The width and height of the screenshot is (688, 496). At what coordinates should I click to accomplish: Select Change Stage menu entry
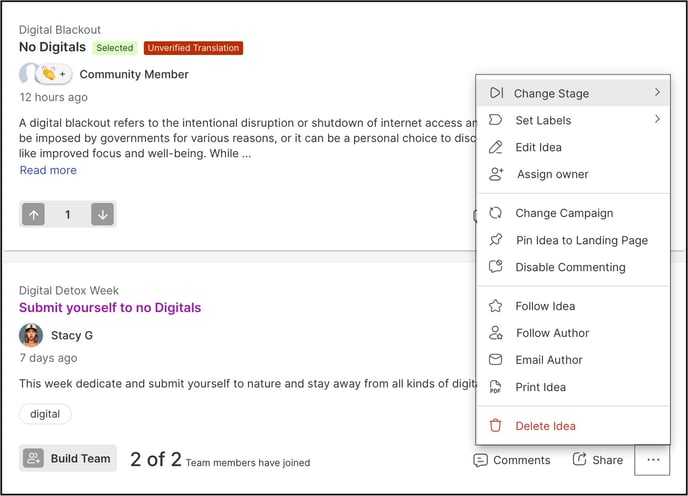(x=573, y=93)
